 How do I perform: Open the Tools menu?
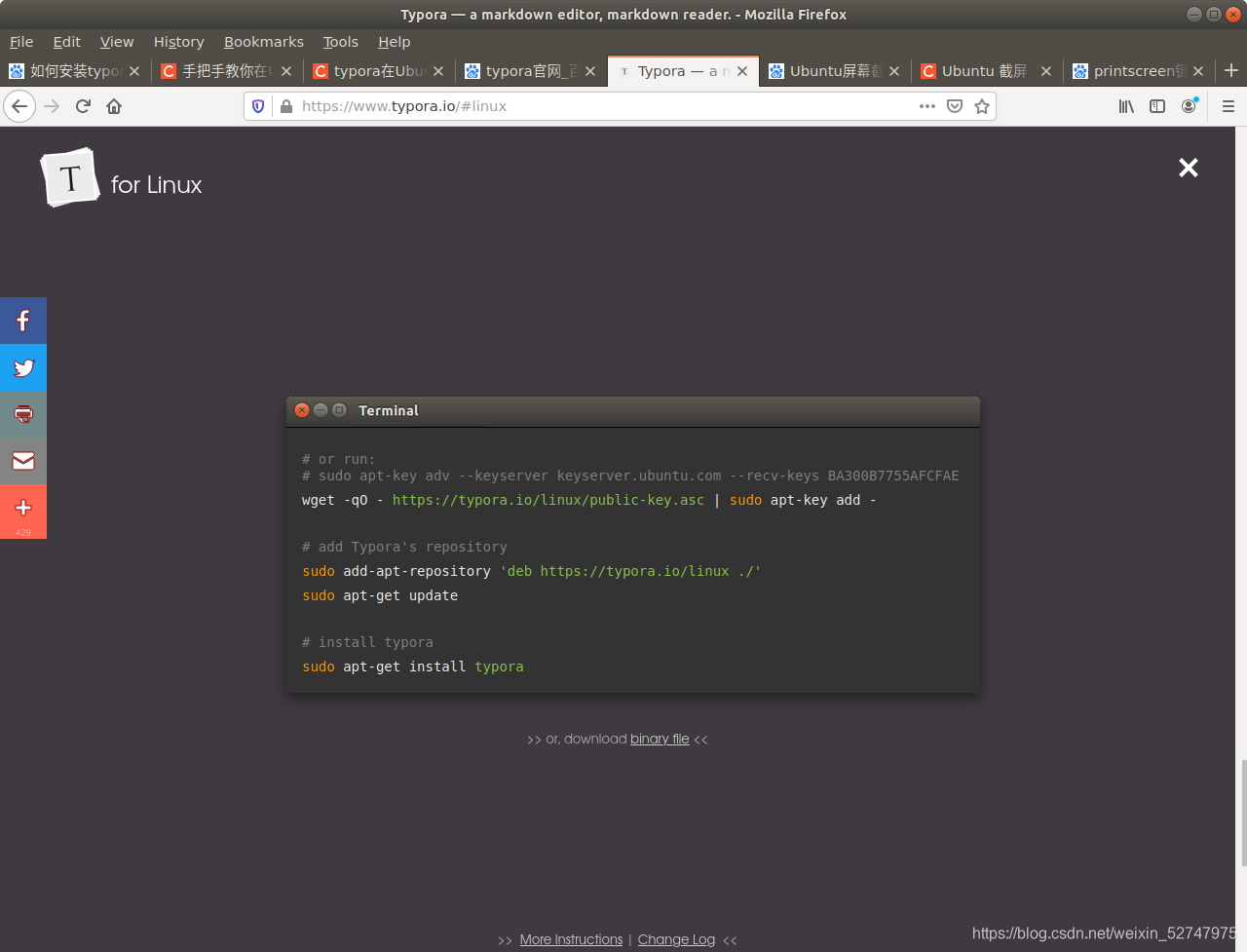(341, 42)
